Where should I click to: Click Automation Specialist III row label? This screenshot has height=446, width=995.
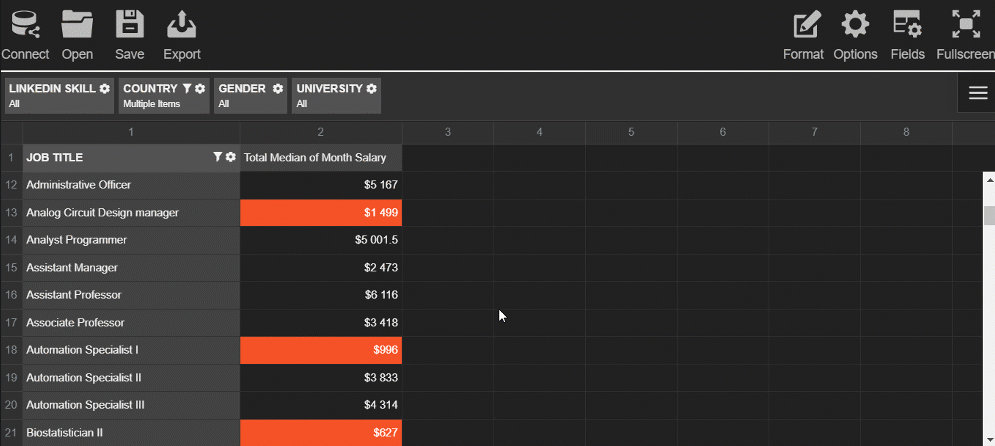pos(131,405)
